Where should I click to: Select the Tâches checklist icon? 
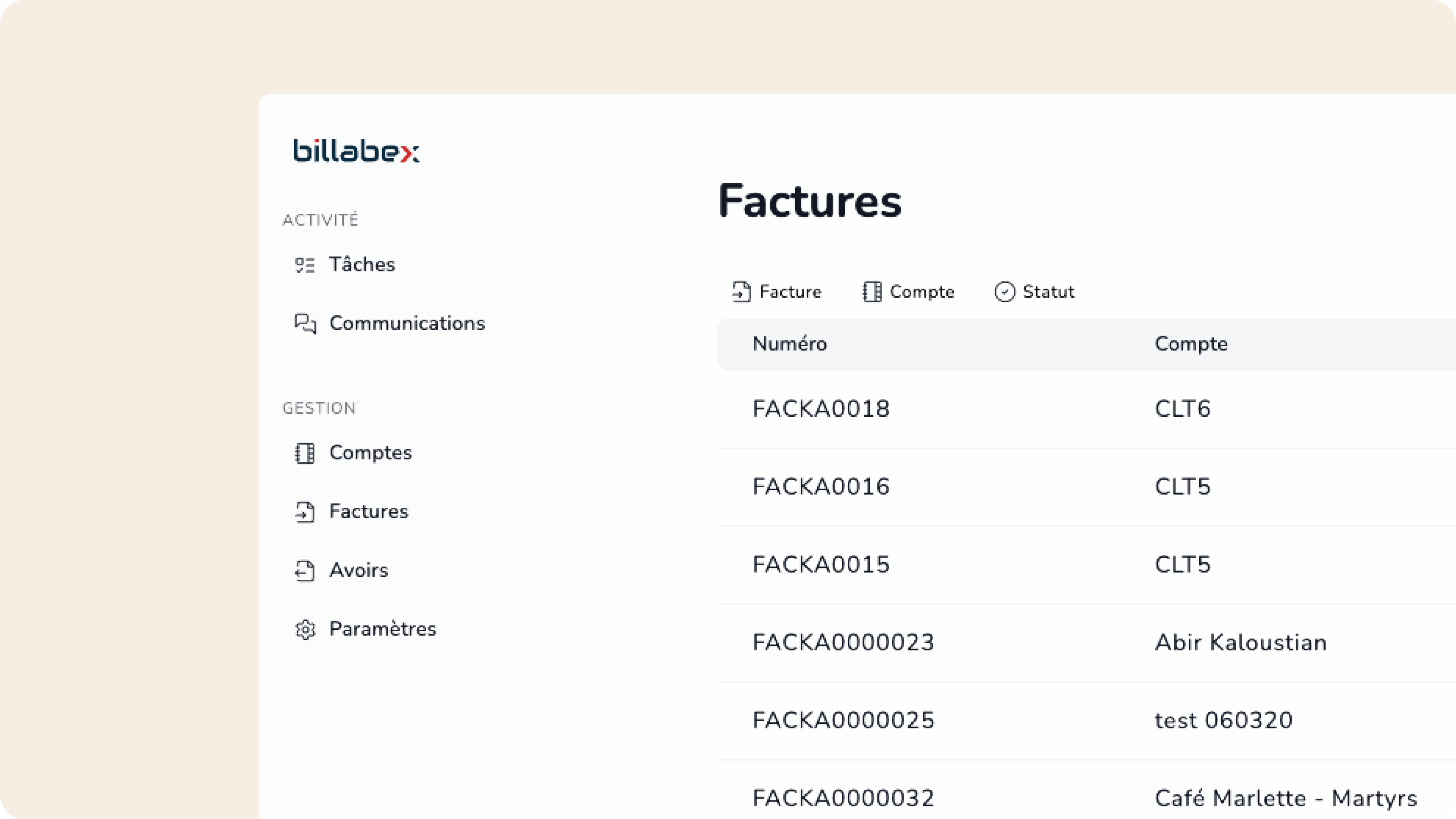(x=306, y=265)
